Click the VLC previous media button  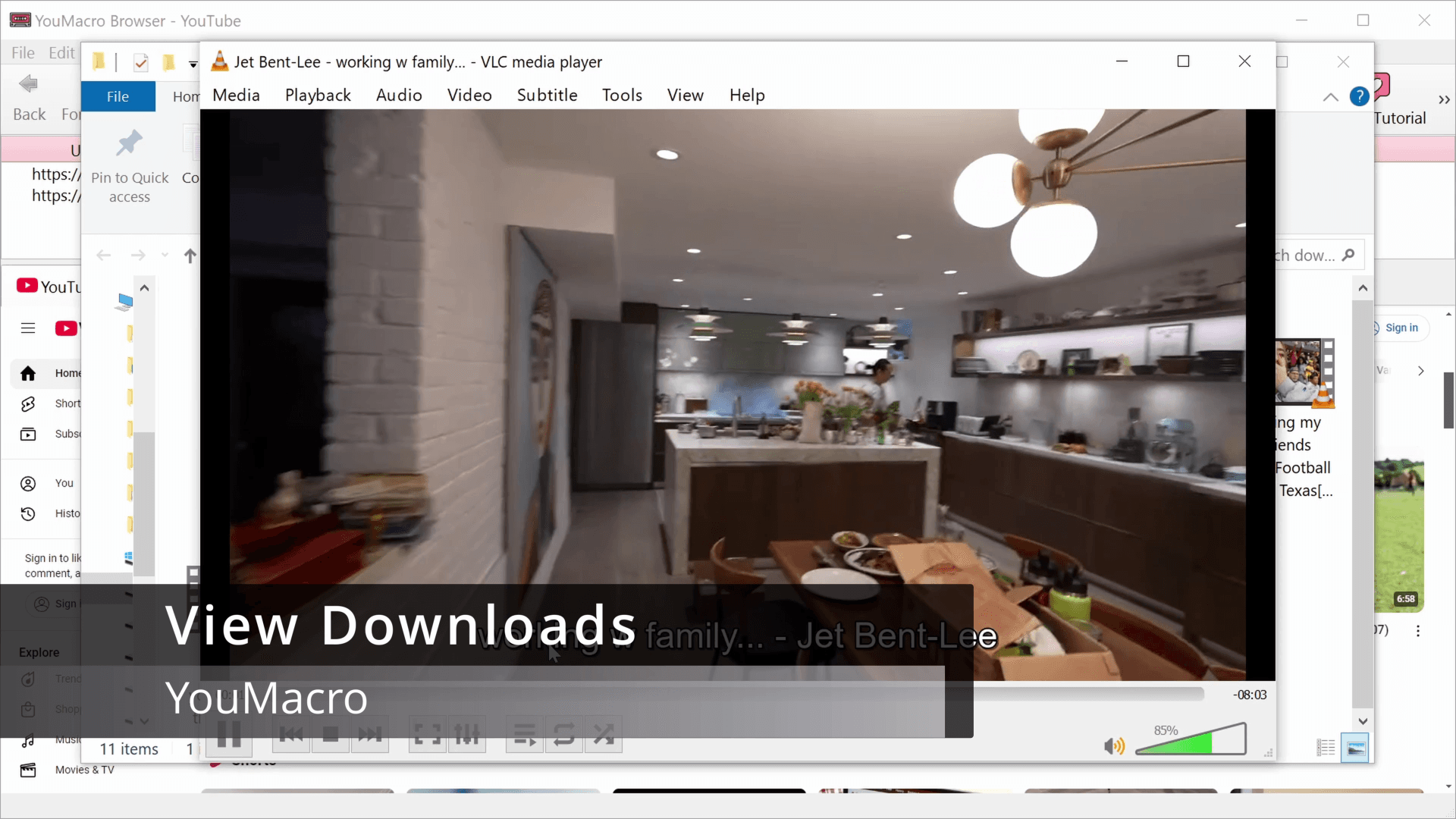click(291, 734)
